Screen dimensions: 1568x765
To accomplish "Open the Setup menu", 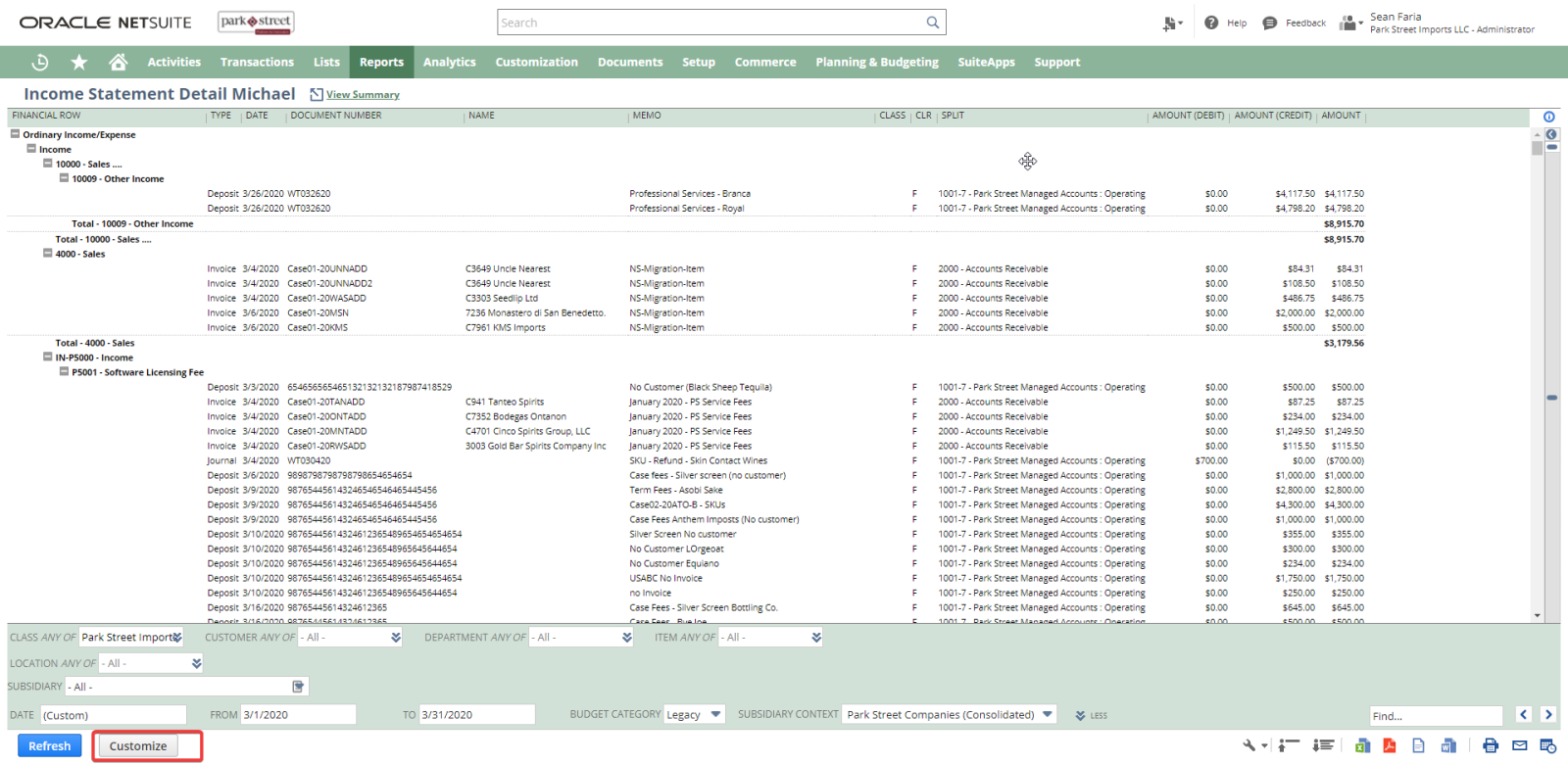I will point(699,63).
